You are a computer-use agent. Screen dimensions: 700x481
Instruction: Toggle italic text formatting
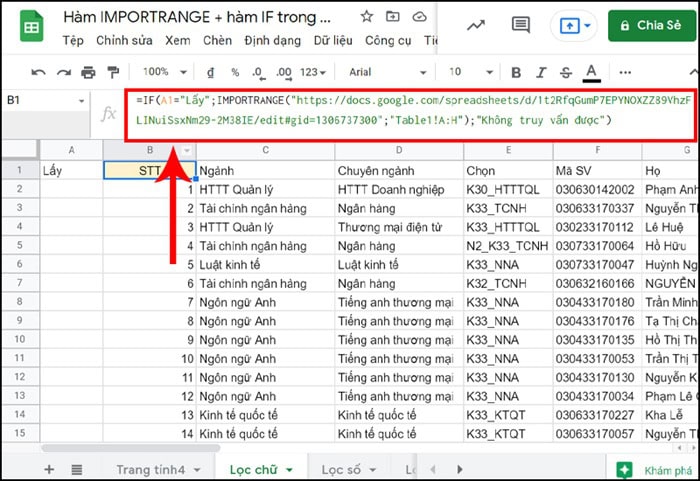point(541,72)
